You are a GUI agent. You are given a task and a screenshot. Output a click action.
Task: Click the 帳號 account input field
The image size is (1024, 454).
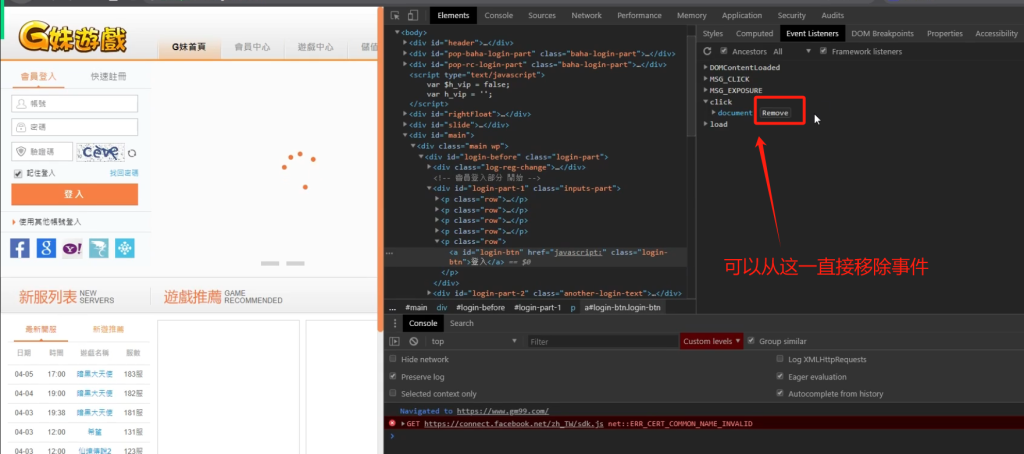pyautogui.click(x=74, y=104)
